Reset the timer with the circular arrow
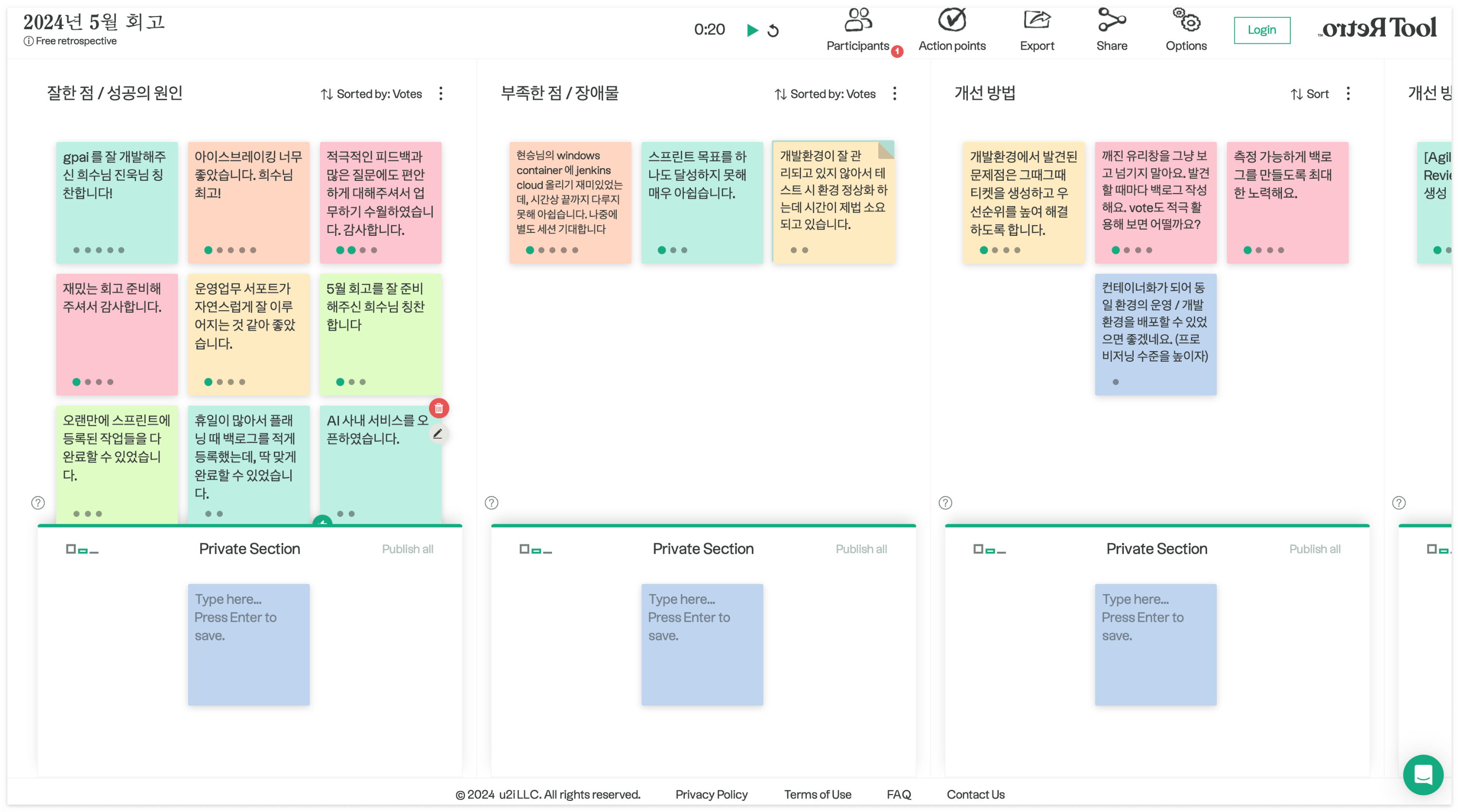1459x812 pixels. (773, 31)
